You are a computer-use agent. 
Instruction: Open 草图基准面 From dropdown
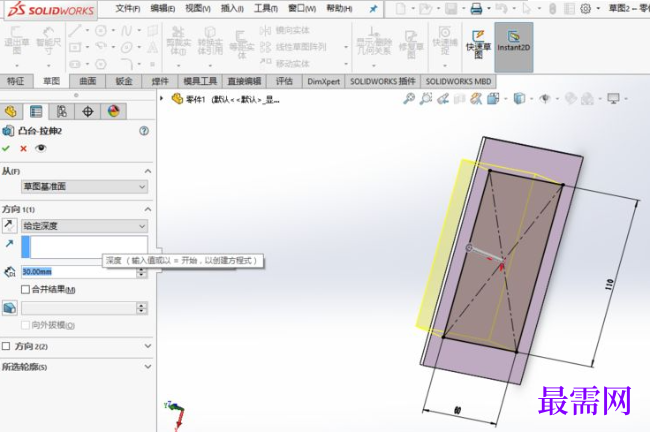pos(84,187)
